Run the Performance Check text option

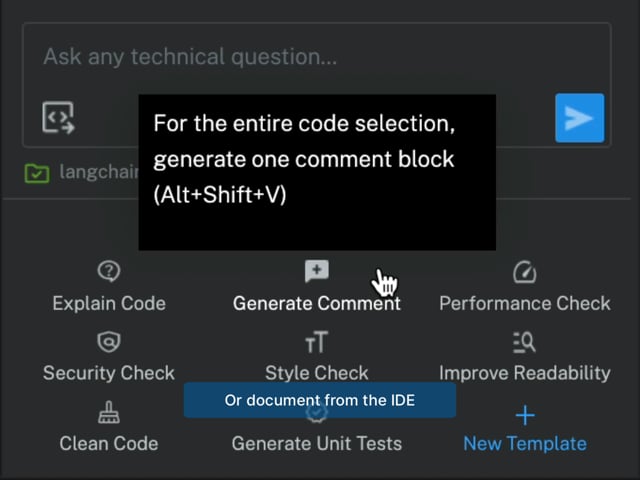[x=524, y=303]
